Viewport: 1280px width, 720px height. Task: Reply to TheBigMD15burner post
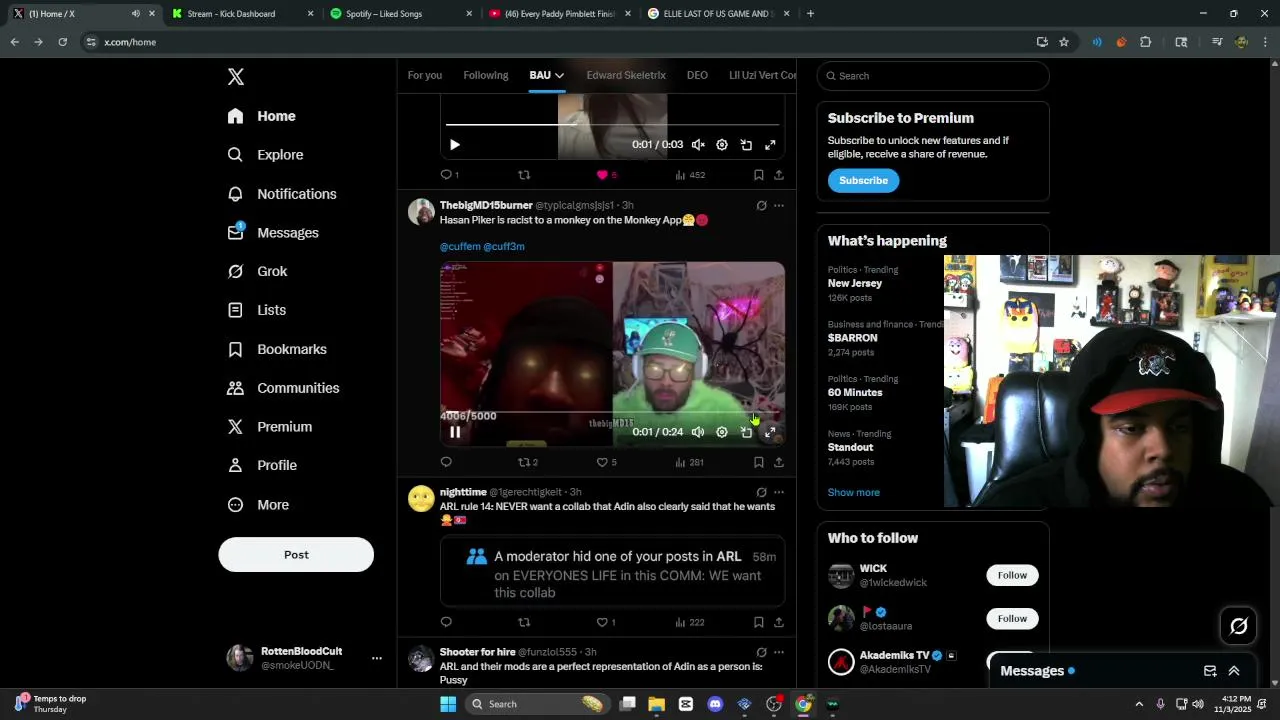coord(446,462)
